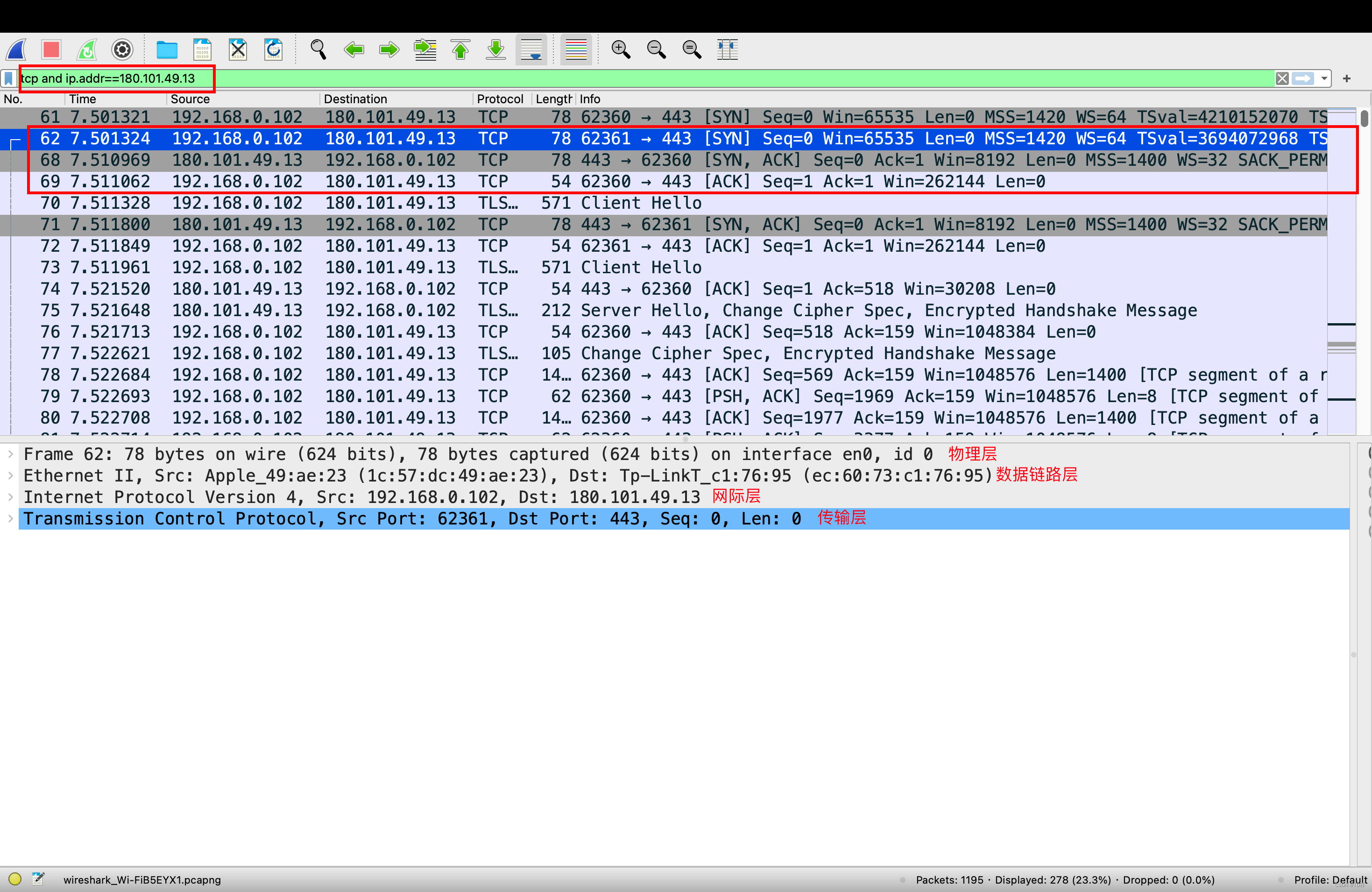Stop the running capture
Viewport: 1372px width, 892px height.
[51, 50]
